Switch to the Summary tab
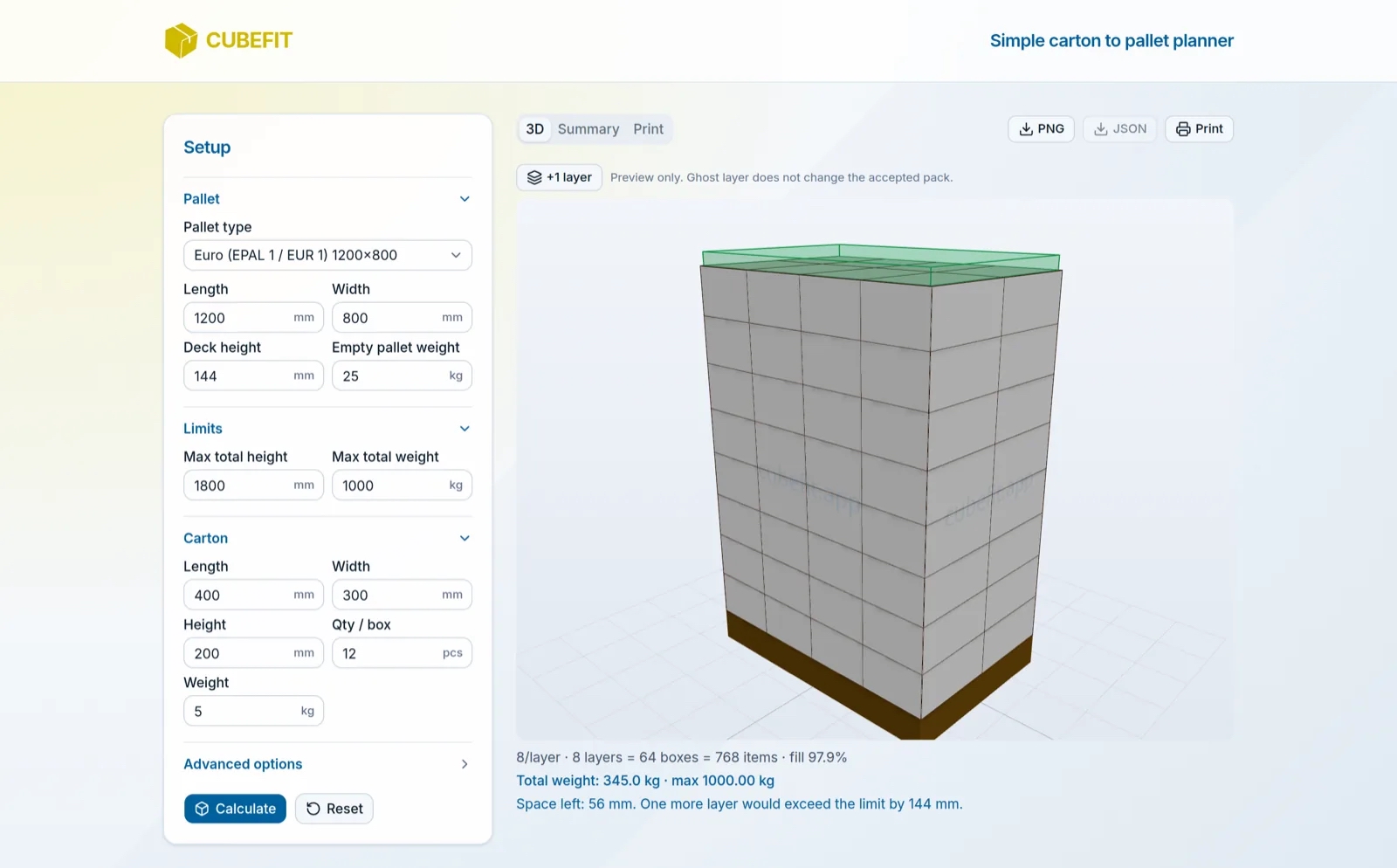 588,129
